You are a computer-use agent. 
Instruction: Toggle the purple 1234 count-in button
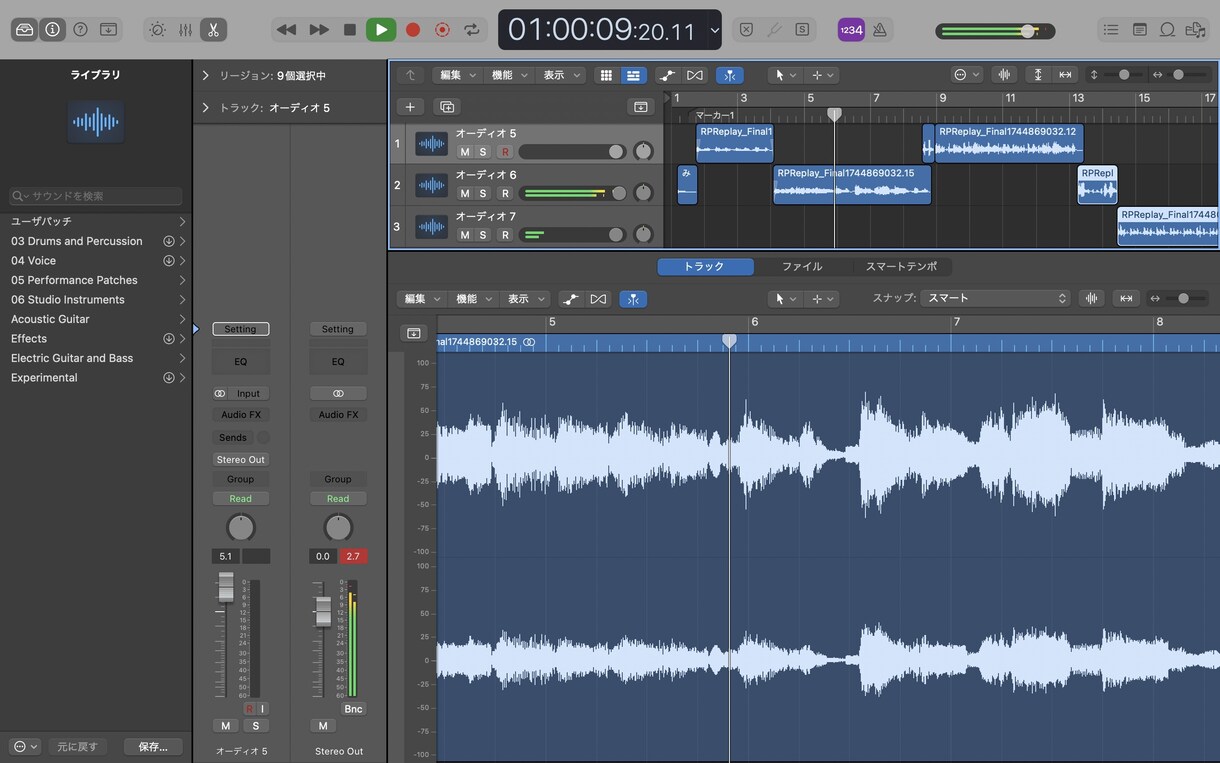coord(851,29)
